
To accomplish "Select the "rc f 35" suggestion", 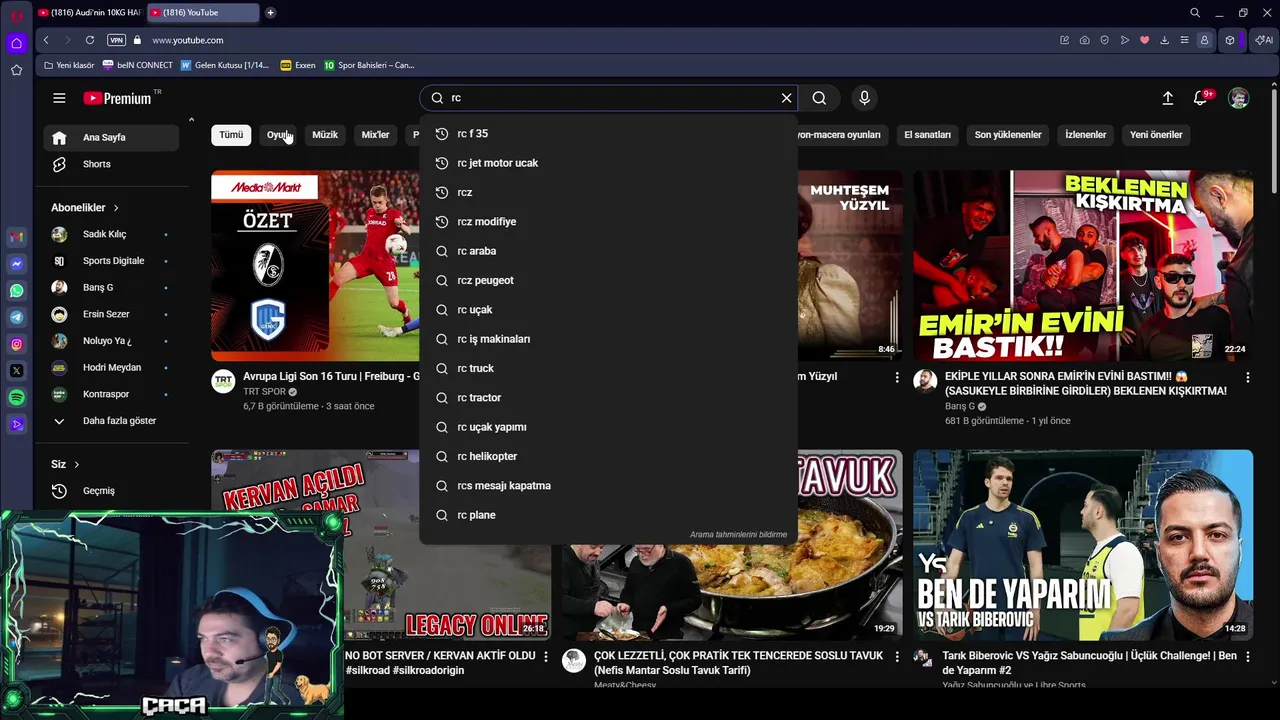I will coord(608,133).
